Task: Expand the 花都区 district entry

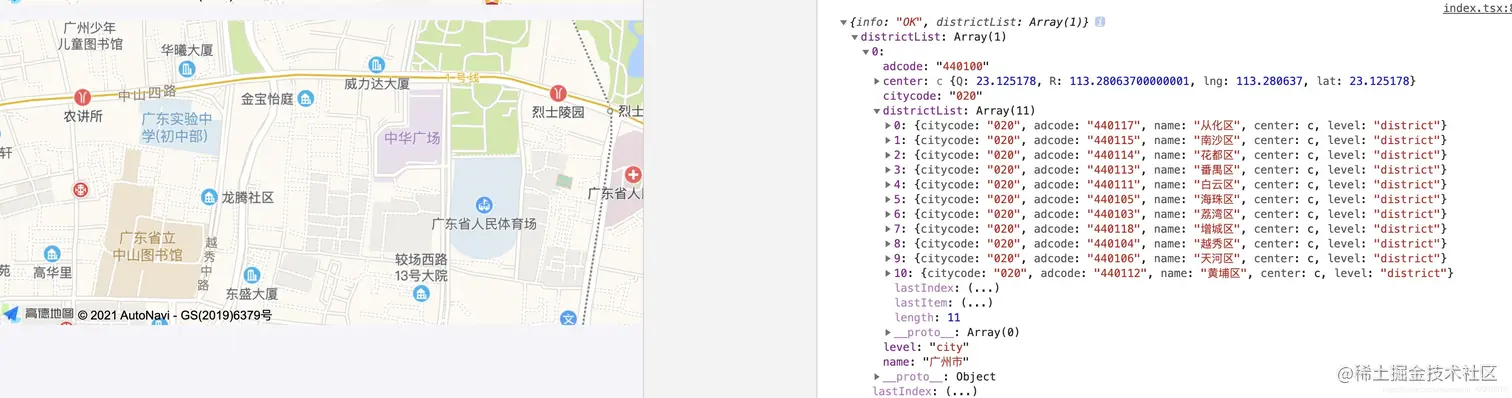Action: 888,155
